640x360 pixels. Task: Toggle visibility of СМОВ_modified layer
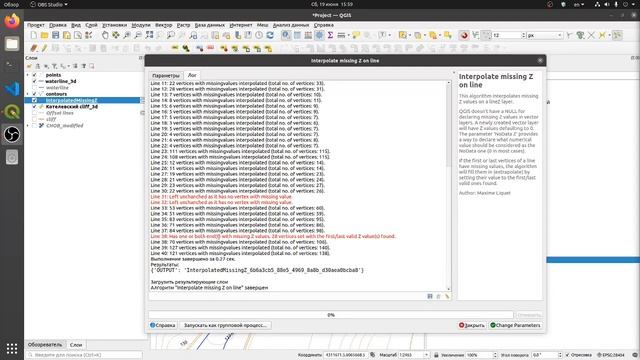(34, 126)
